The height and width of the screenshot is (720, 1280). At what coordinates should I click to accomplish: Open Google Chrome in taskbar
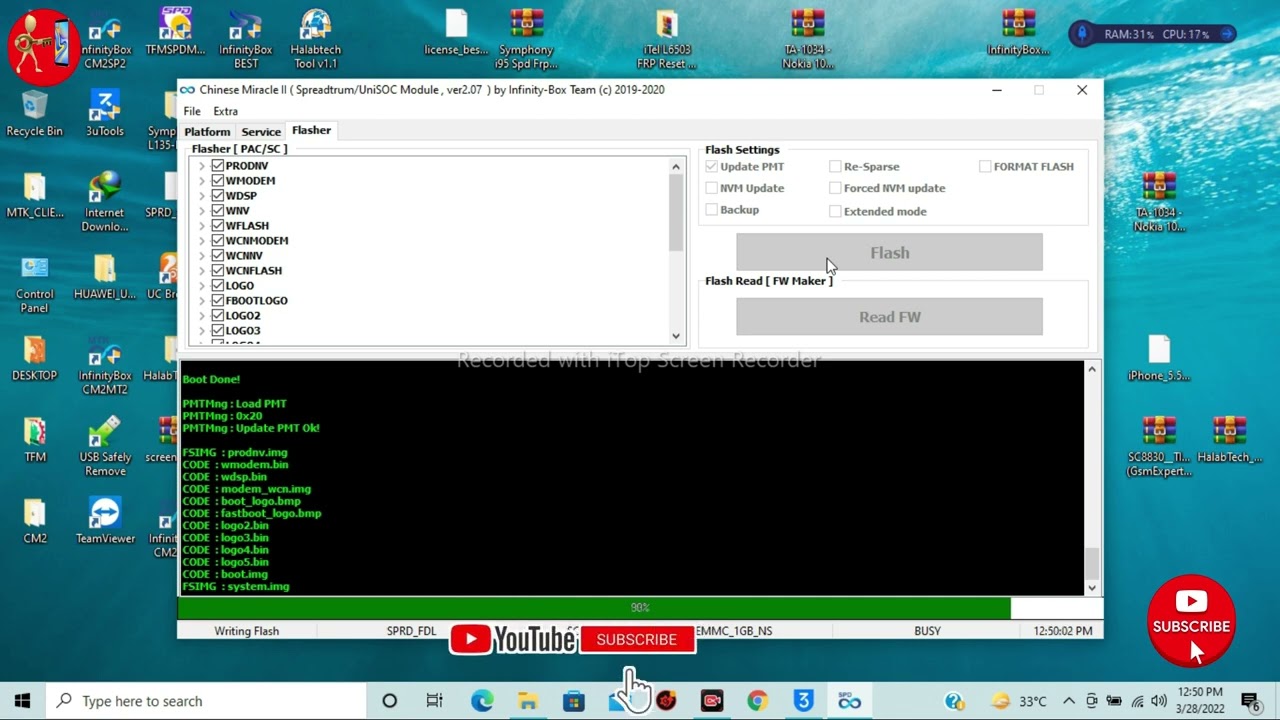point(757,701)
